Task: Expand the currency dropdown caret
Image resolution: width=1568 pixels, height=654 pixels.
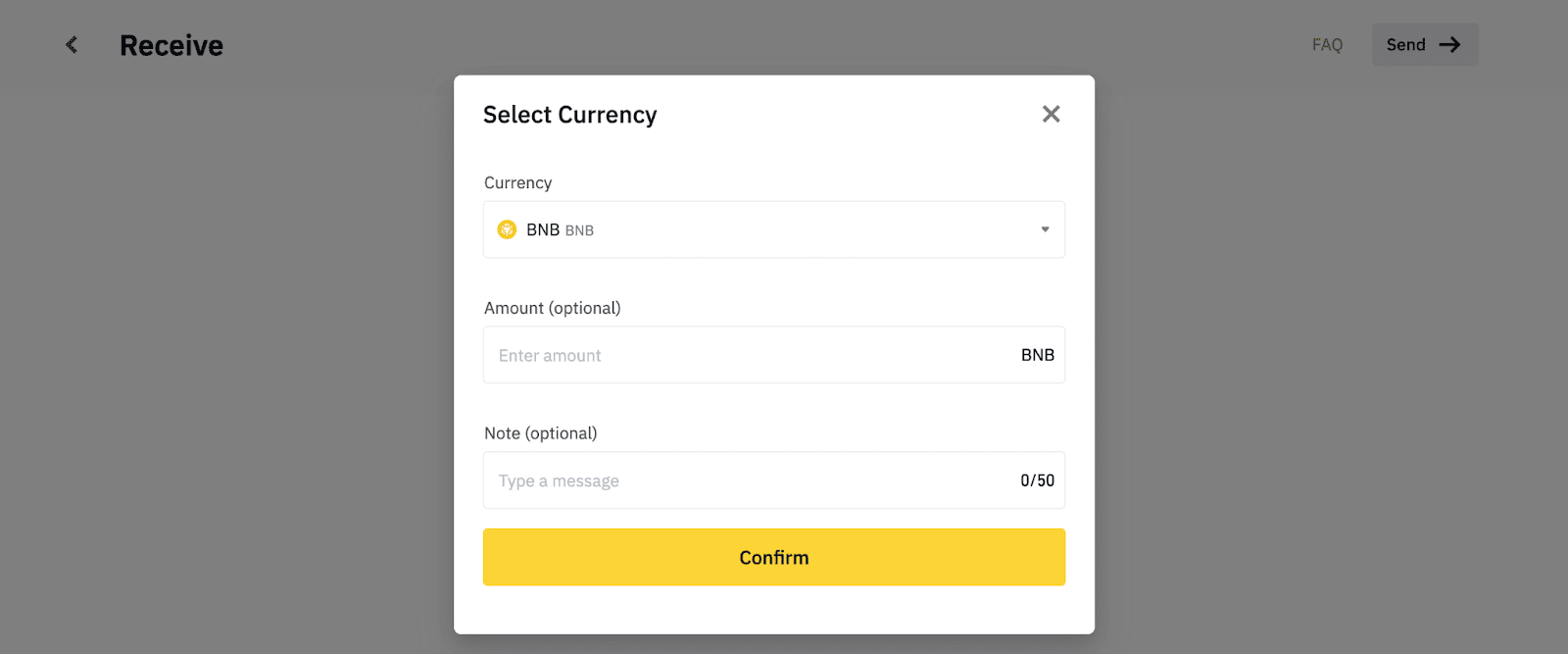Action: tap(1045, 229)
